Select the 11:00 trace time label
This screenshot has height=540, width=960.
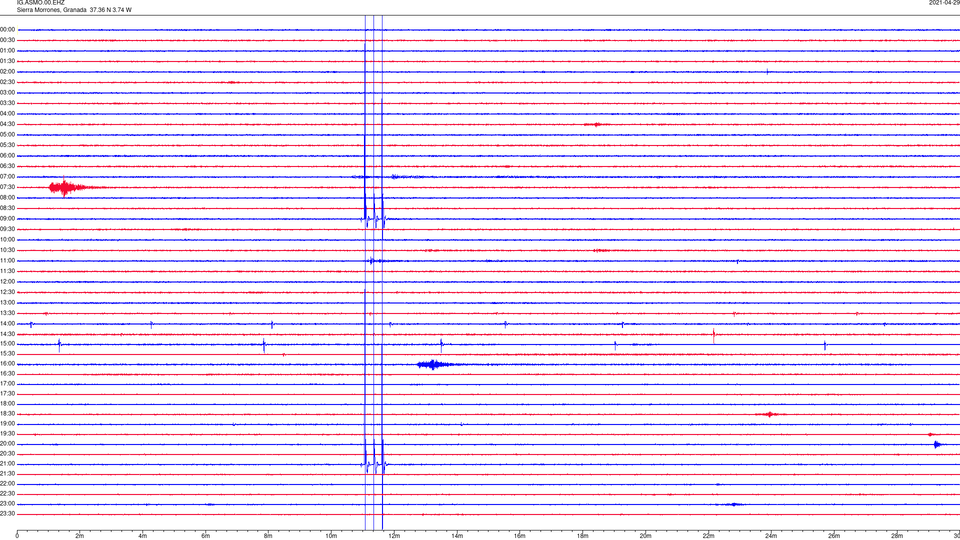(7, 260)
